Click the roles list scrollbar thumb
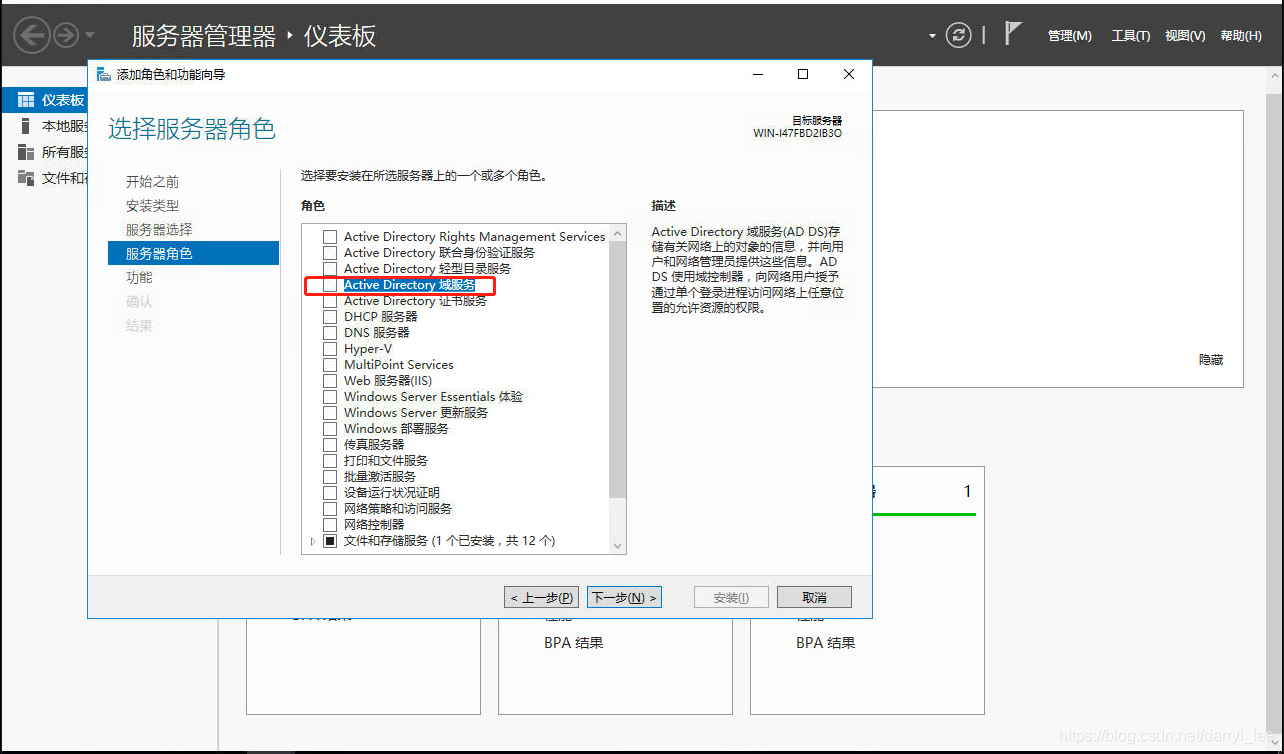 pyautogui.click(x=617, y=369)
